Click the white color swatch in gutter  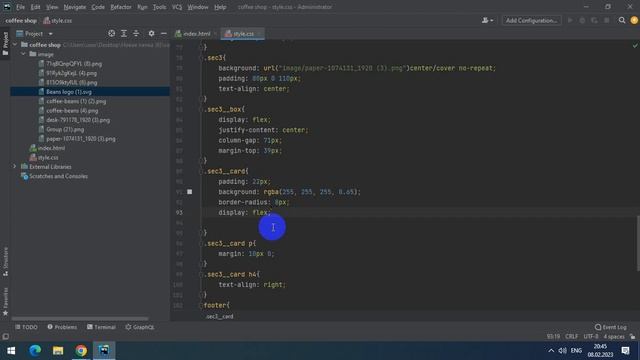tap(189, 191)
